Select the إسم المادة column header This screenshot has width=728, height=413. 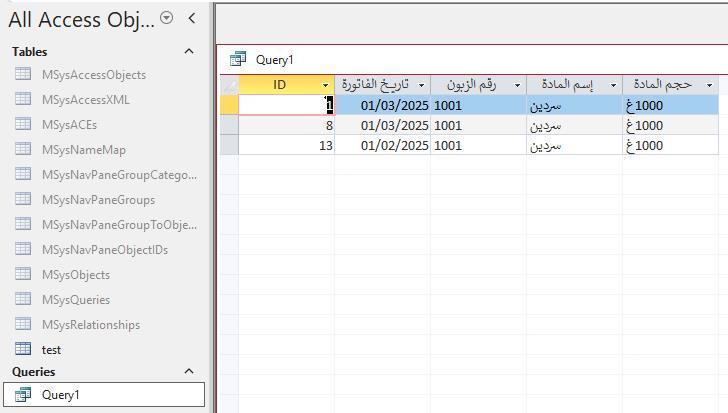[x=574, y=85]
